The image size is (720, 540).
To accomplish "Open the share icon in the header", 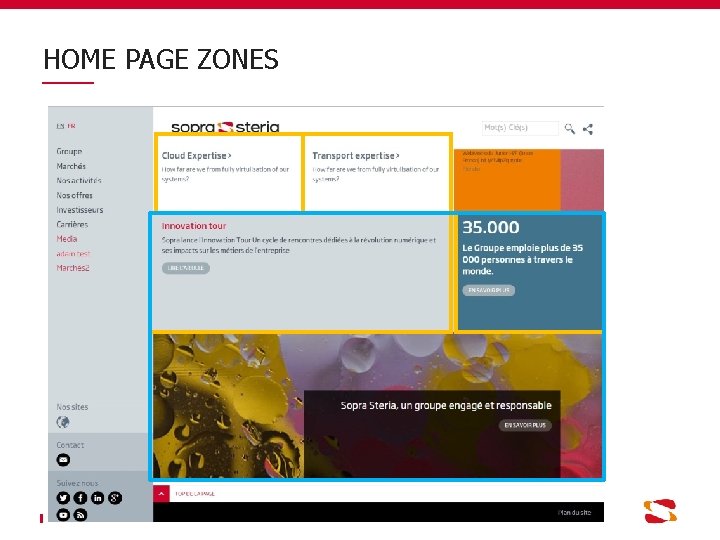I will 588,129.
